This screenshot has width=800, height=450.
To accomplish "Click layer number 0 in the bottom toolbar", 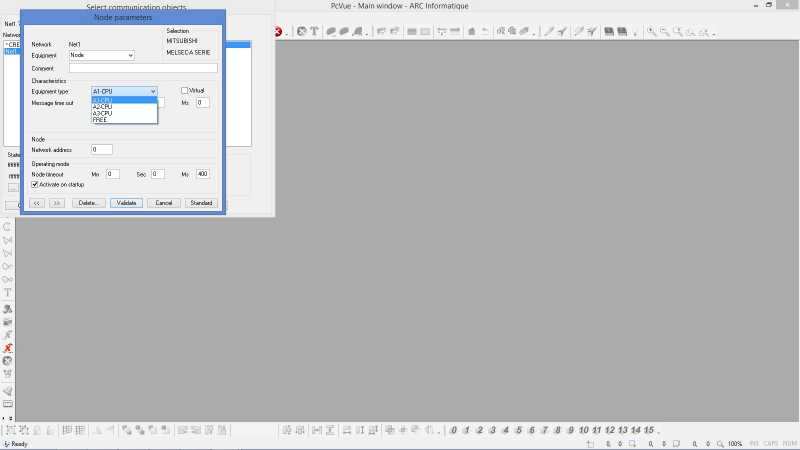I will 454,430.
